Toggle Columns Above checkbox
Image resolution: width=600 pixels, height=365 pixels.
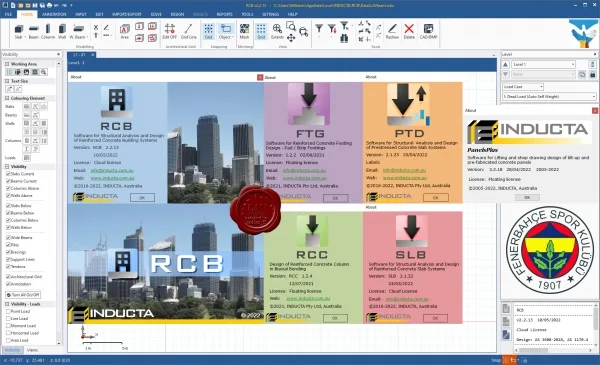(x=8, y=188)
